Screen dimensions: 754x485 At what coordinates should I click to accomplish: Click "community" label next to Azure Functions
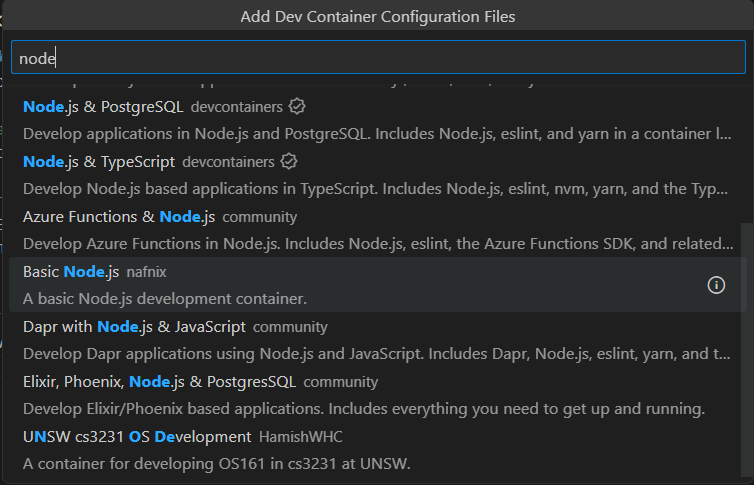(259, 217)
